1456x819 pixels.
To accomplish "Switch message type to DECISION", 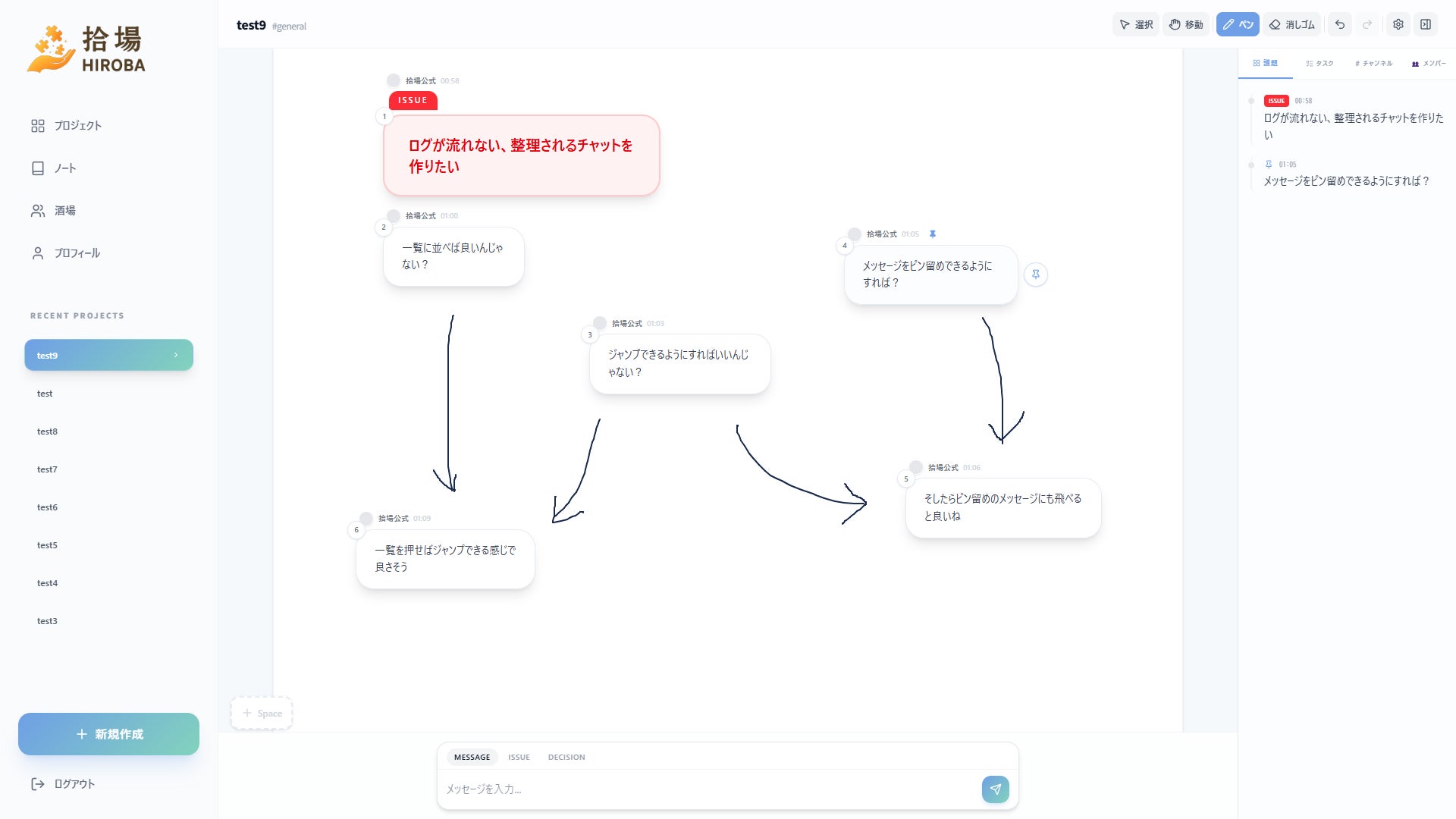I will (x=566, y=757).
